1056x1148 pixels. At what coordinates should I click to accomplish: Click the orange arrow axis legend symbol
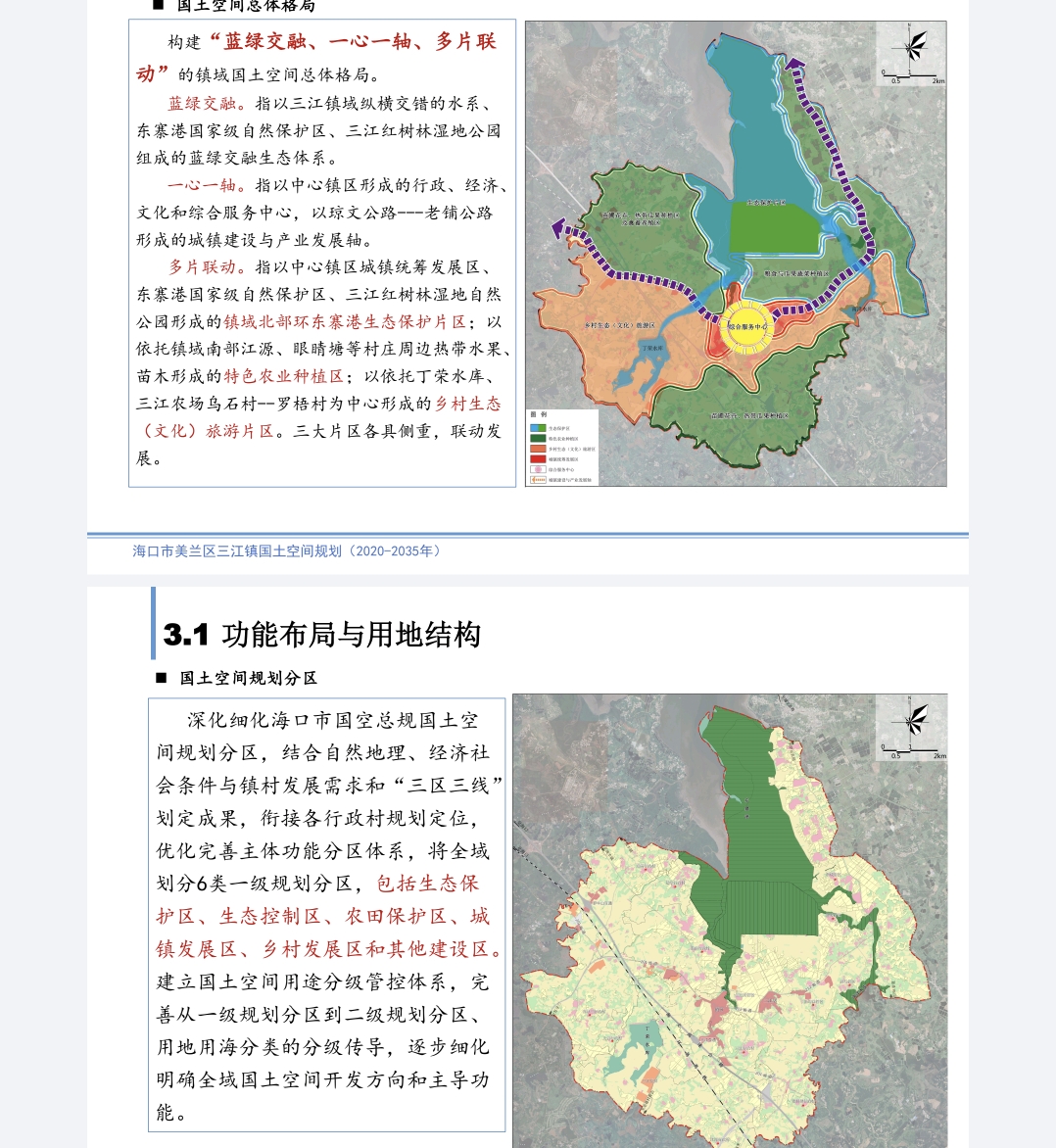pos(538,480)
